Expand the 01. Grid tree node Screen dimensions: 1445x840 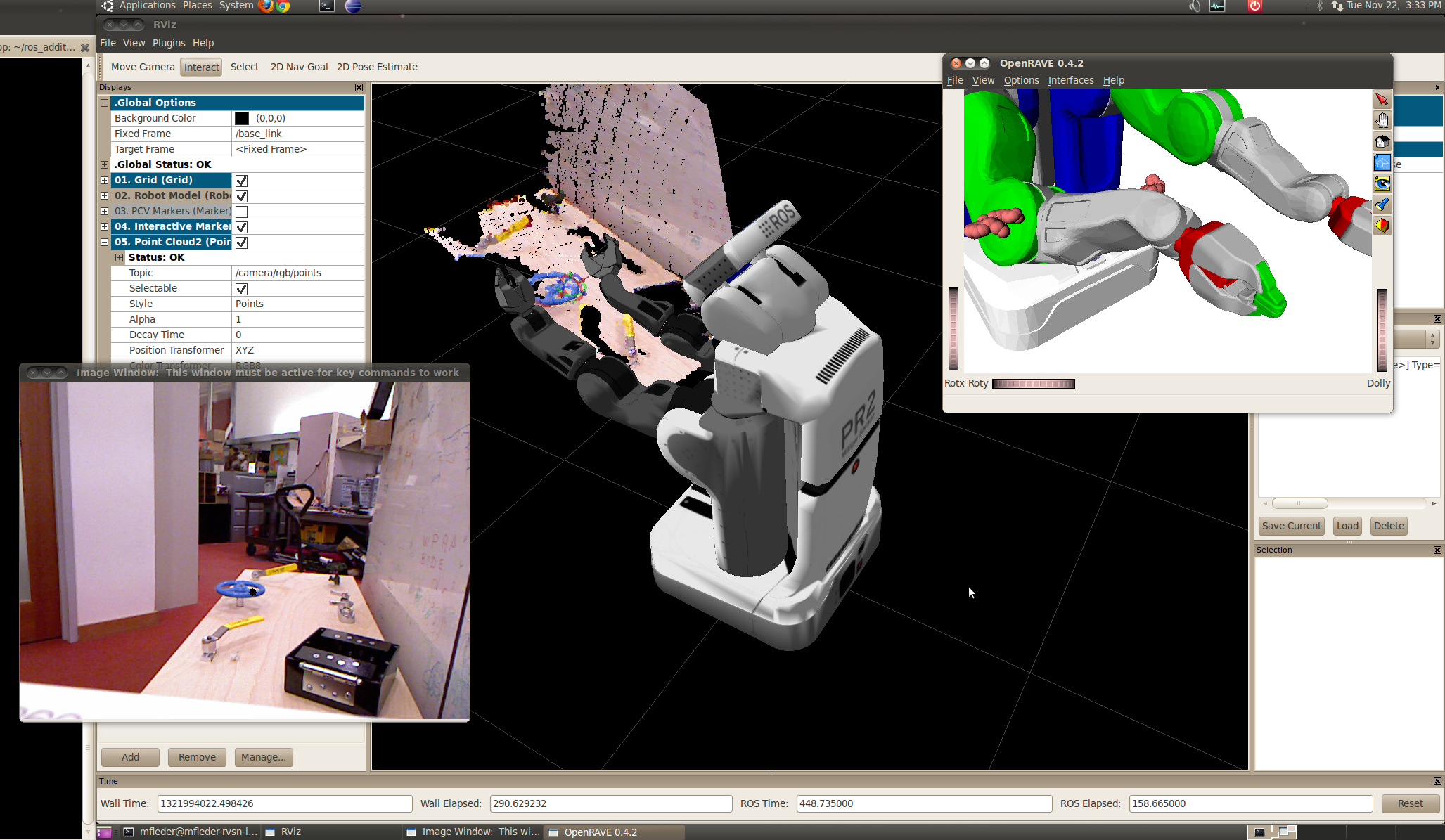click(104, 180)
